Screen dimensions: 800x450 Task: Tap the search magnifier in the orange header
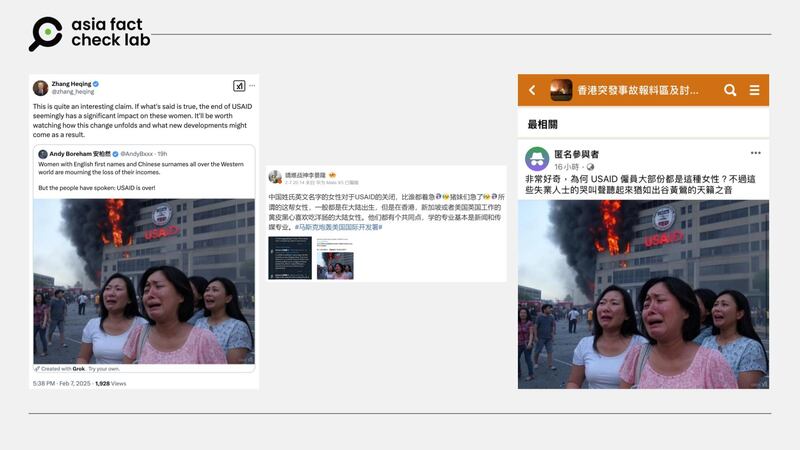730,90
